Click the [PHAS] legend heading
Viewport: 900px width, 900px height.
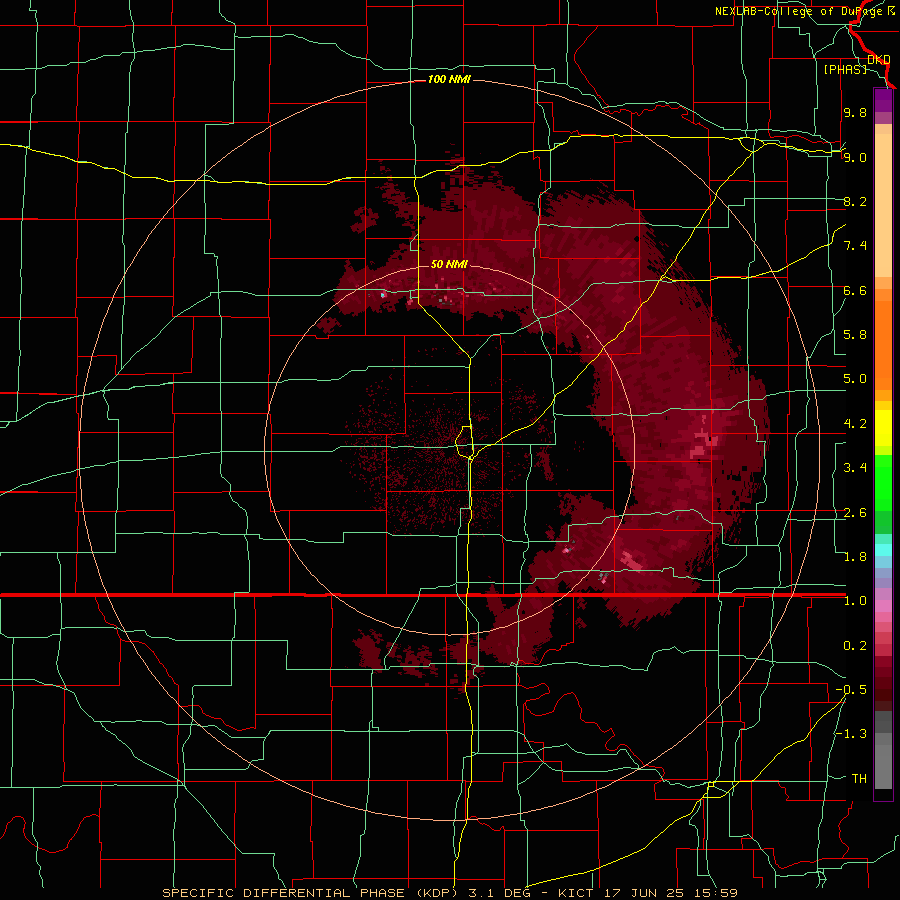845,69
